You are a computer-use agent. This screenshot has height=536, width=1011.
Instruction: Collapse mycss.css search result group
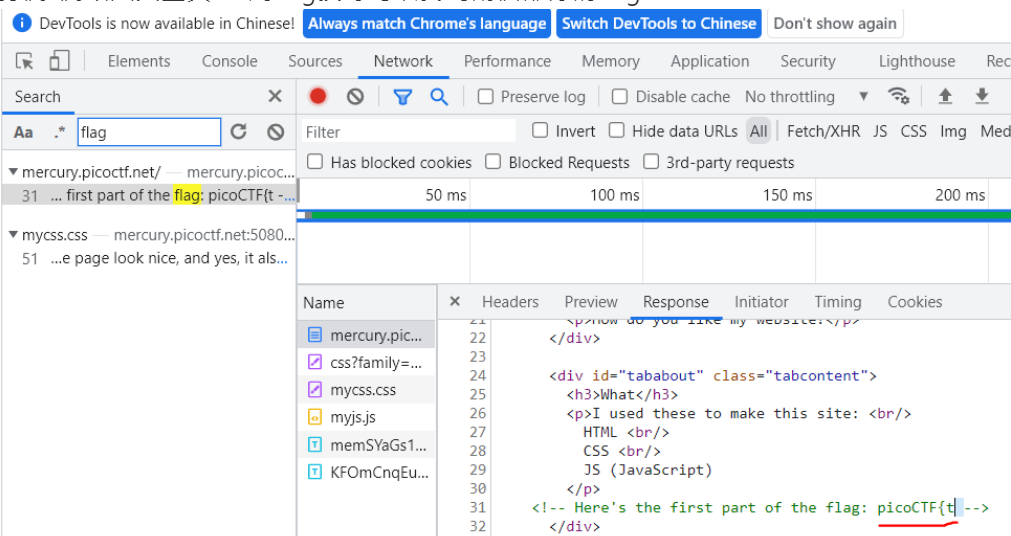(13, 235)
